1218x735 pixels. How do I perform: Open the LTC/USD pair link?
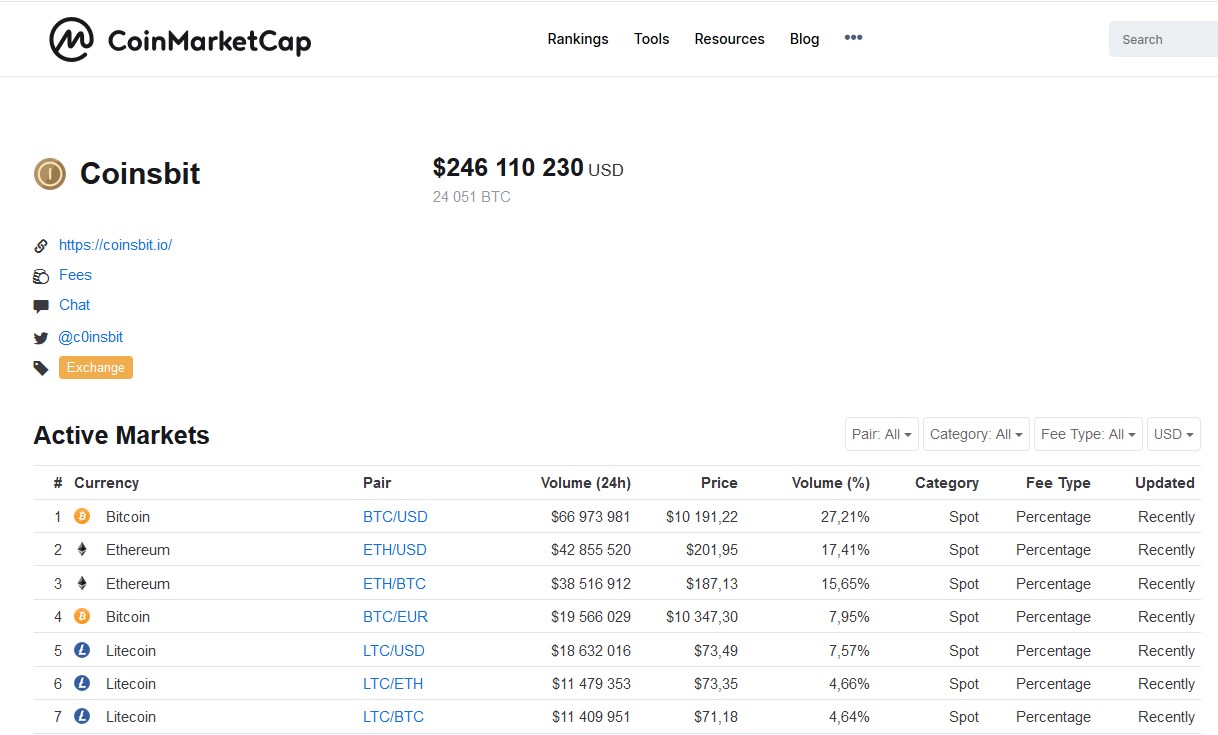point(394,651)
